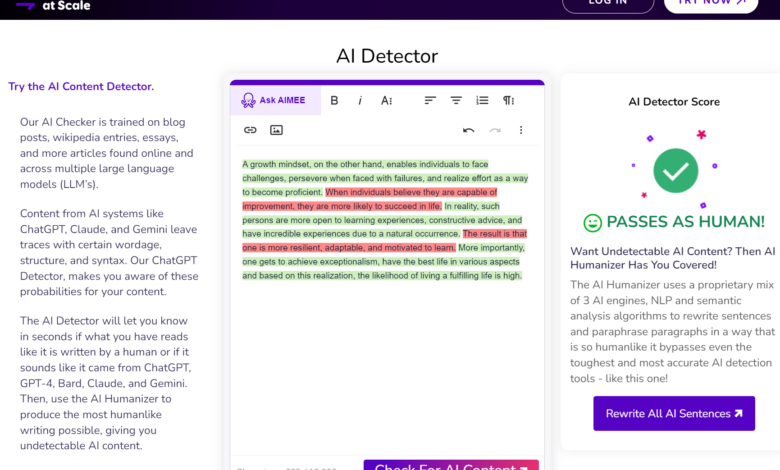Open the font size dropdown
The width and height of the screenshot is (780, 470).
coord(387,100)
